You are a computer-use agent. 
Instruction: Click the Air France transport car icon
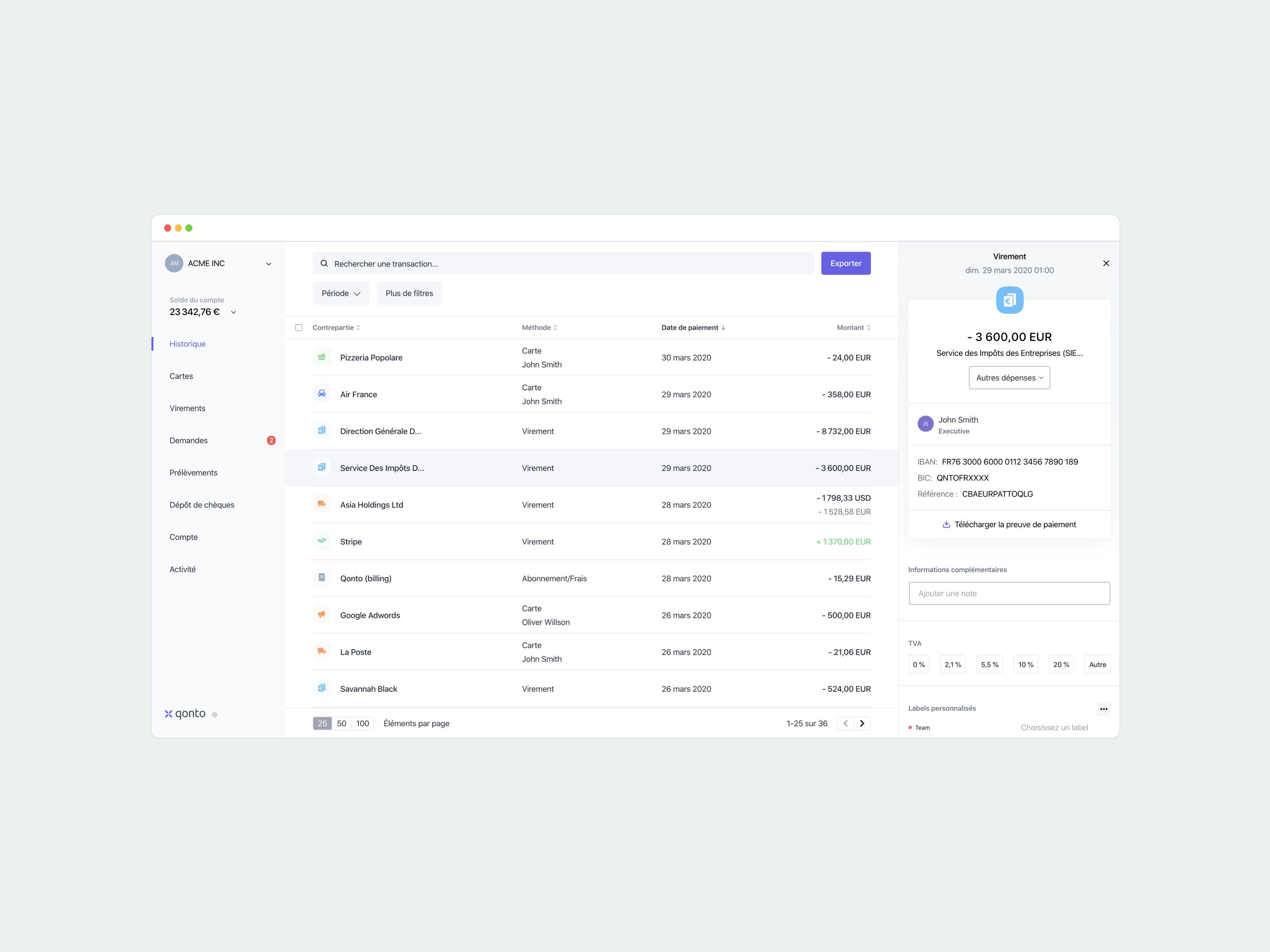[322, 393]
